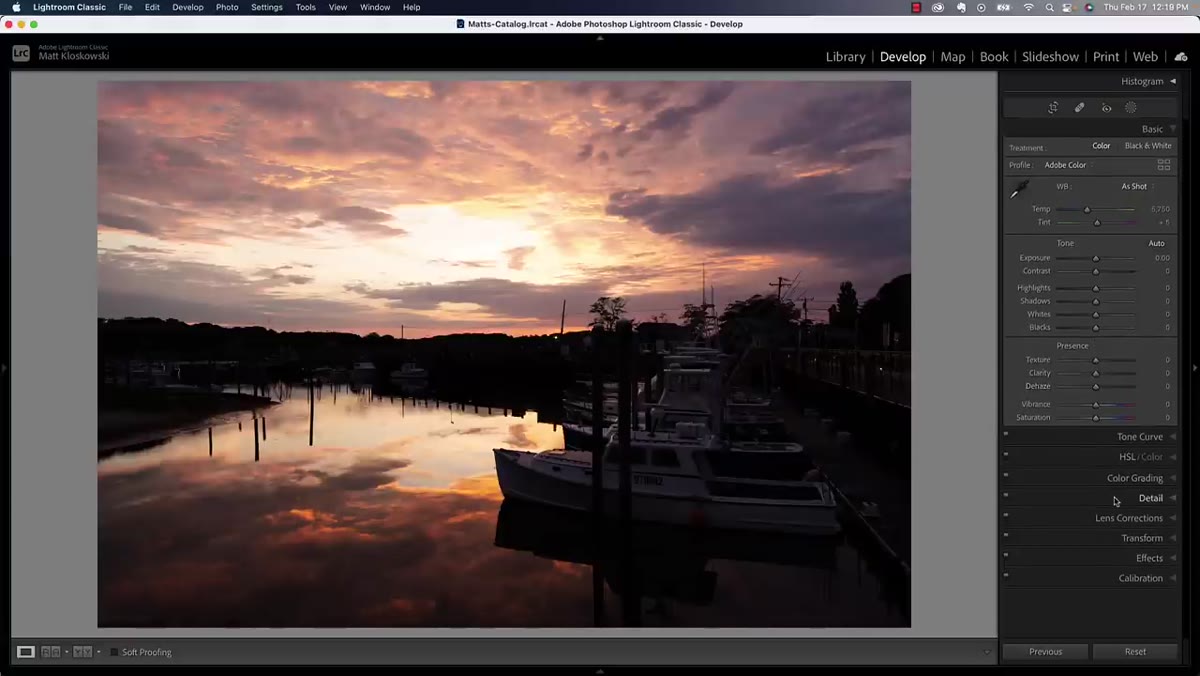Open Reference view options dropdown arrow
Viewport: 1200px width, 676px height.
click(x=66, y=652)
